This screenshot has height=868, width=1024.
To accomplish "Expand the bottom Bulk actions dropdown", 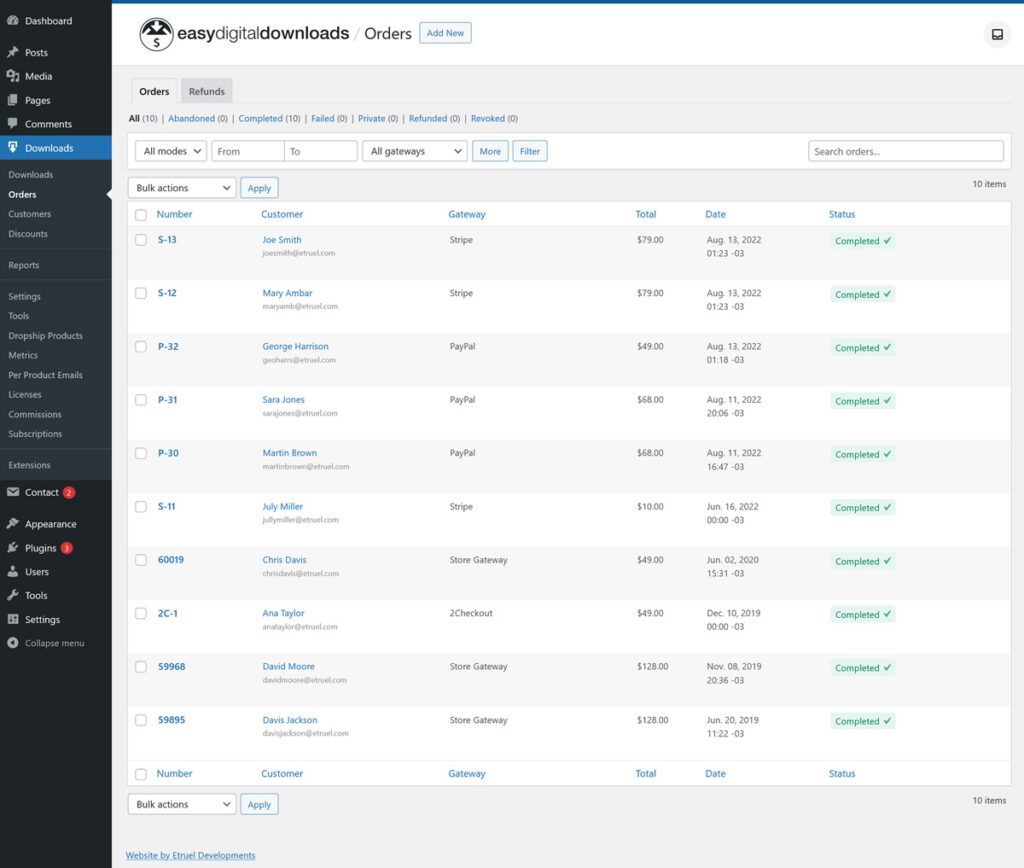I will [x=182, y=804].
